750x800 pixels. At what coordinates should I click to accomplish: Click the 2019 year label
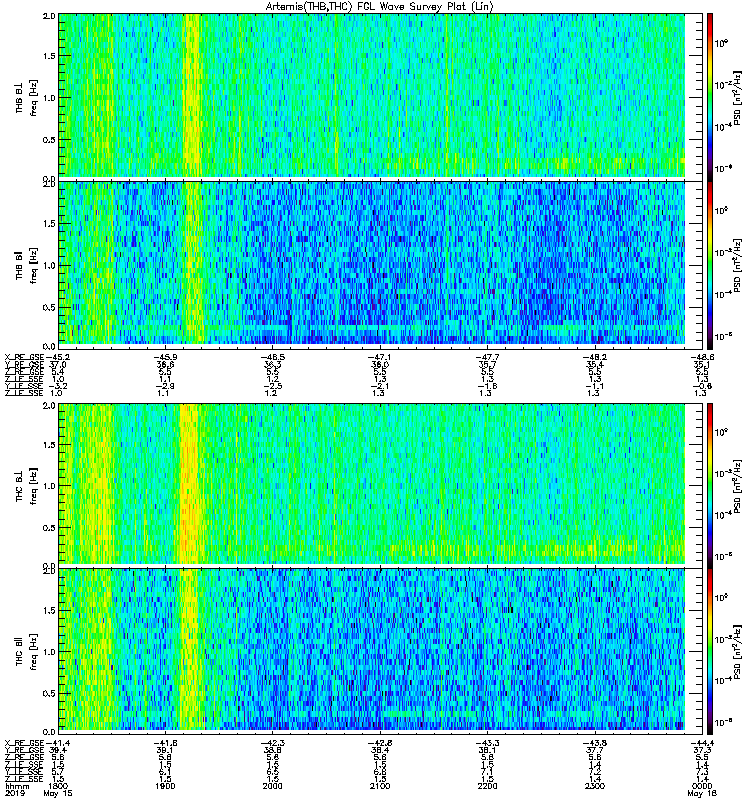15,793
